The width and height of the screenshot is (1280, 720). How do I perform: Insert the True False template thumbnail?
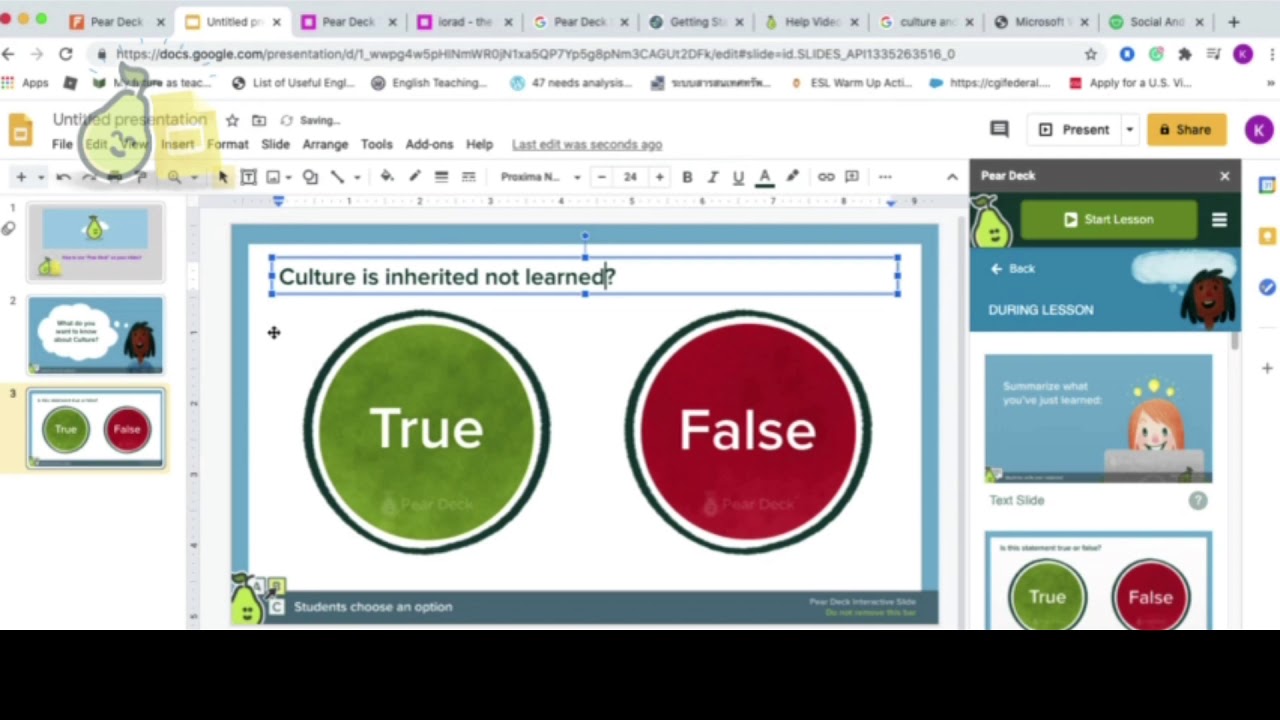[1098, 581]
